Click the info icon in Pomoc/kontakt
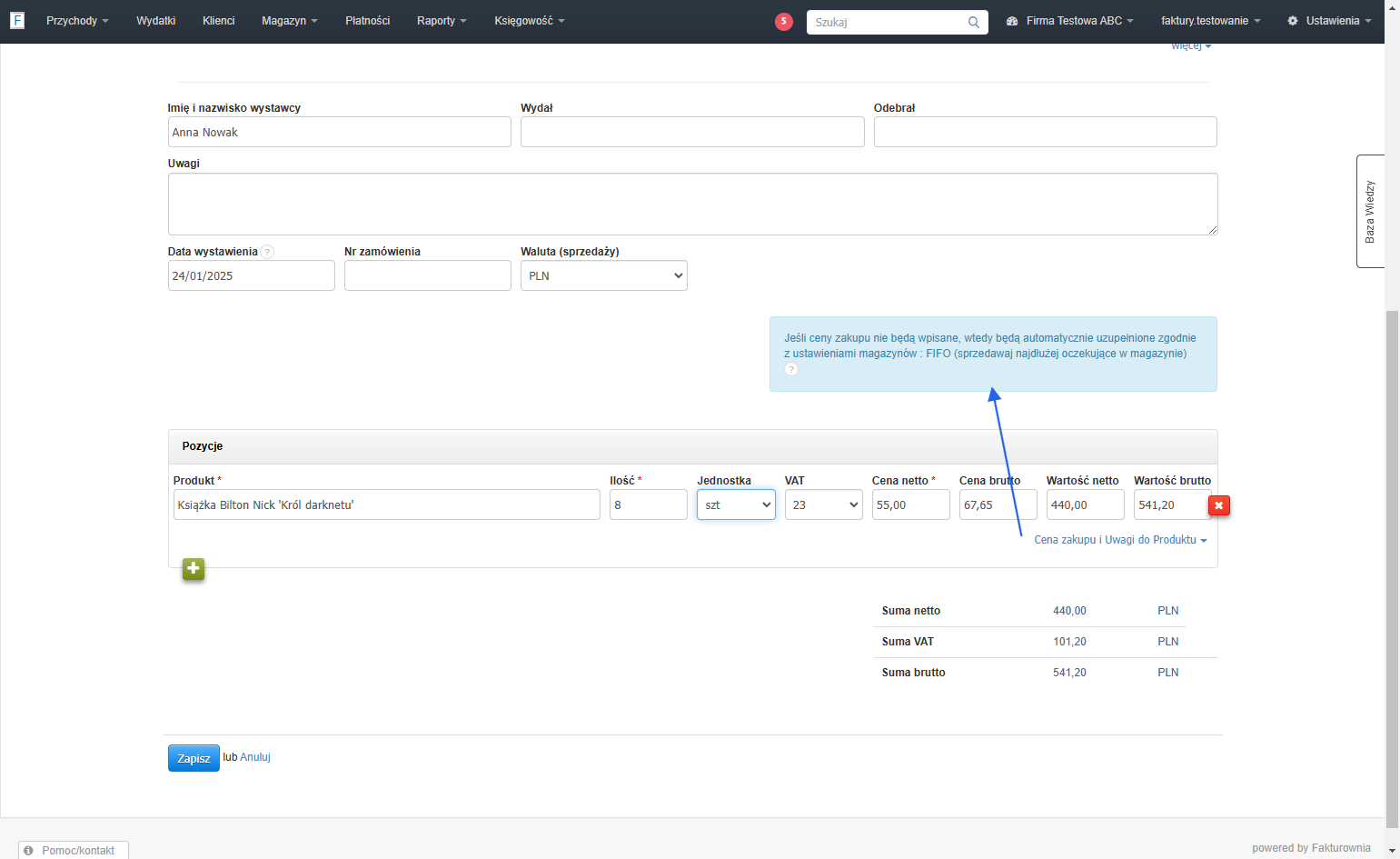 (29, 851)
